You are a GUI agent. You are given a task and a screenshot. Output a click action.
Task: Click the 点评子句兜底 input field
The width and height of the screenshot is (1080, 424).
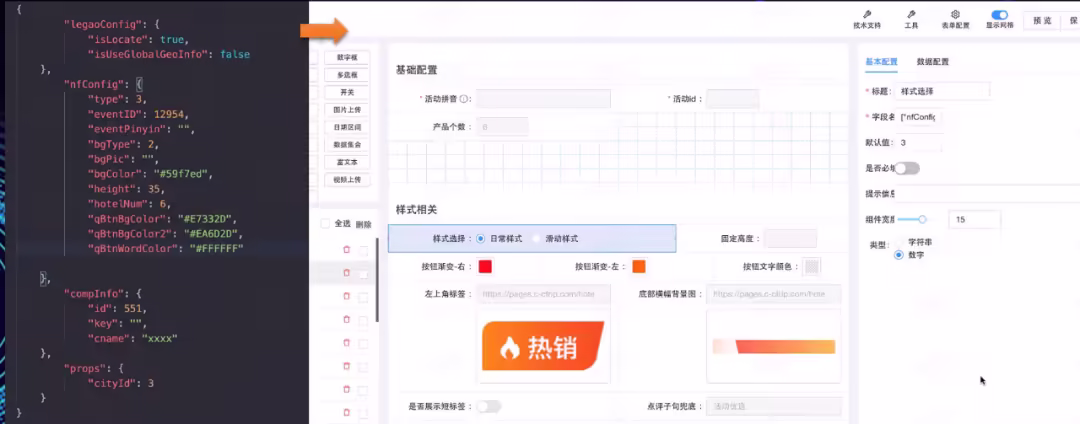pos(773,406)
